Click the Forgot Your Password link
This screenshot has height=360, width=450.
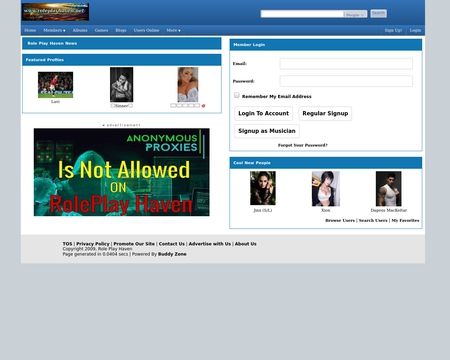coord(303,145)
